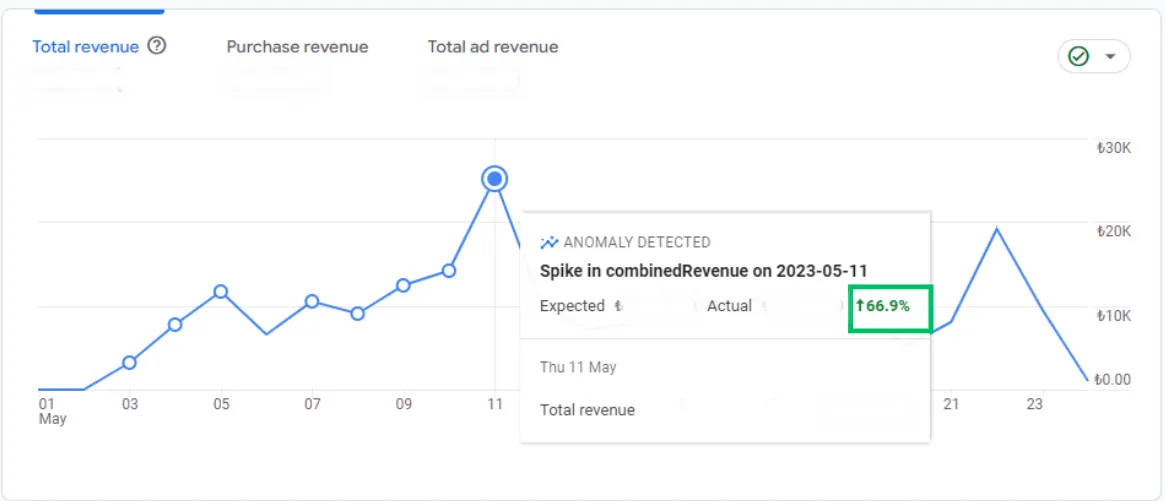Switch to the Purchase revenue tab
Image resolution: width=1165 pixels, height=501 pixels.
click(x=297, y=47)
